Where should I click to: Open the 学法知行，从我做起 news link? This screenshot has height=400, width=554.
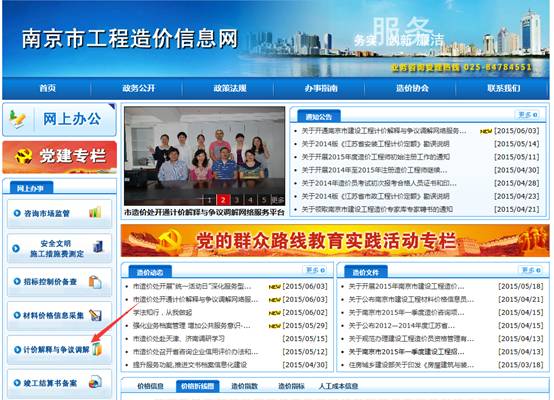pos(162,312)
